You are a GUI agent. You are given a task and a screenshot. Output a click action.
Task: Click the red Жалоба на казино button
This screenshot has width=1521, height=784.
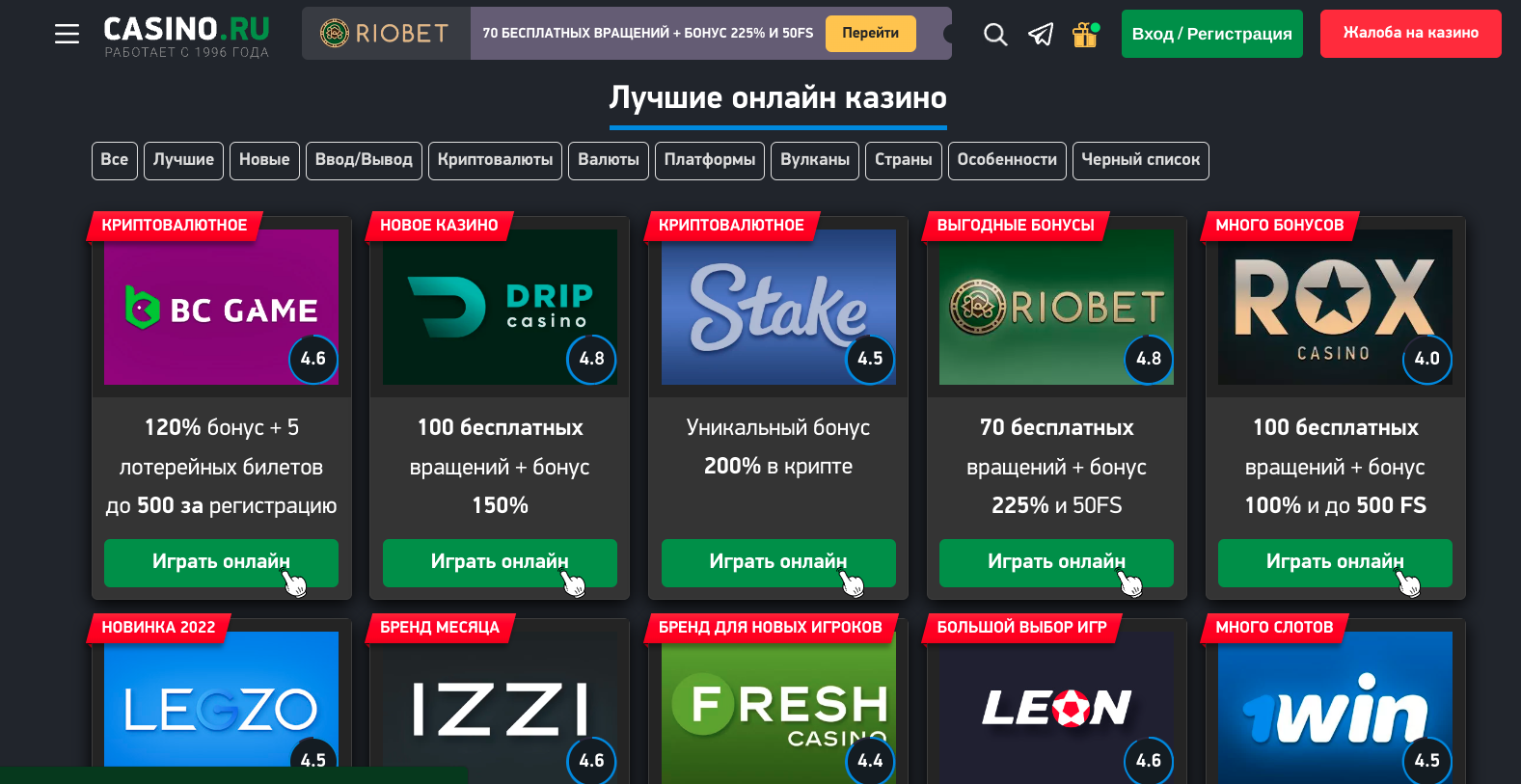coord(1411,34)
